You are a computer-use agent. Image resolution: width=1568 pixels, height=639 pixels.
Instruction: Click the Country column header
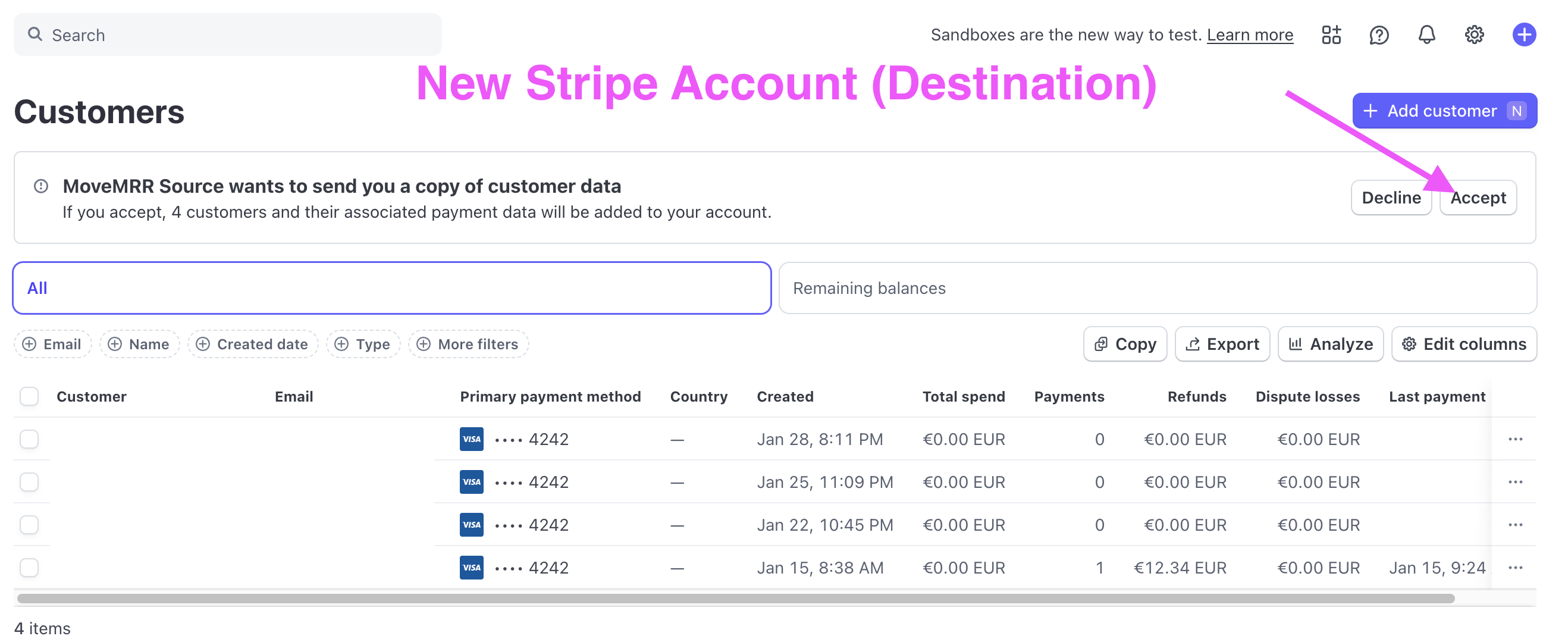pos(699,396)
